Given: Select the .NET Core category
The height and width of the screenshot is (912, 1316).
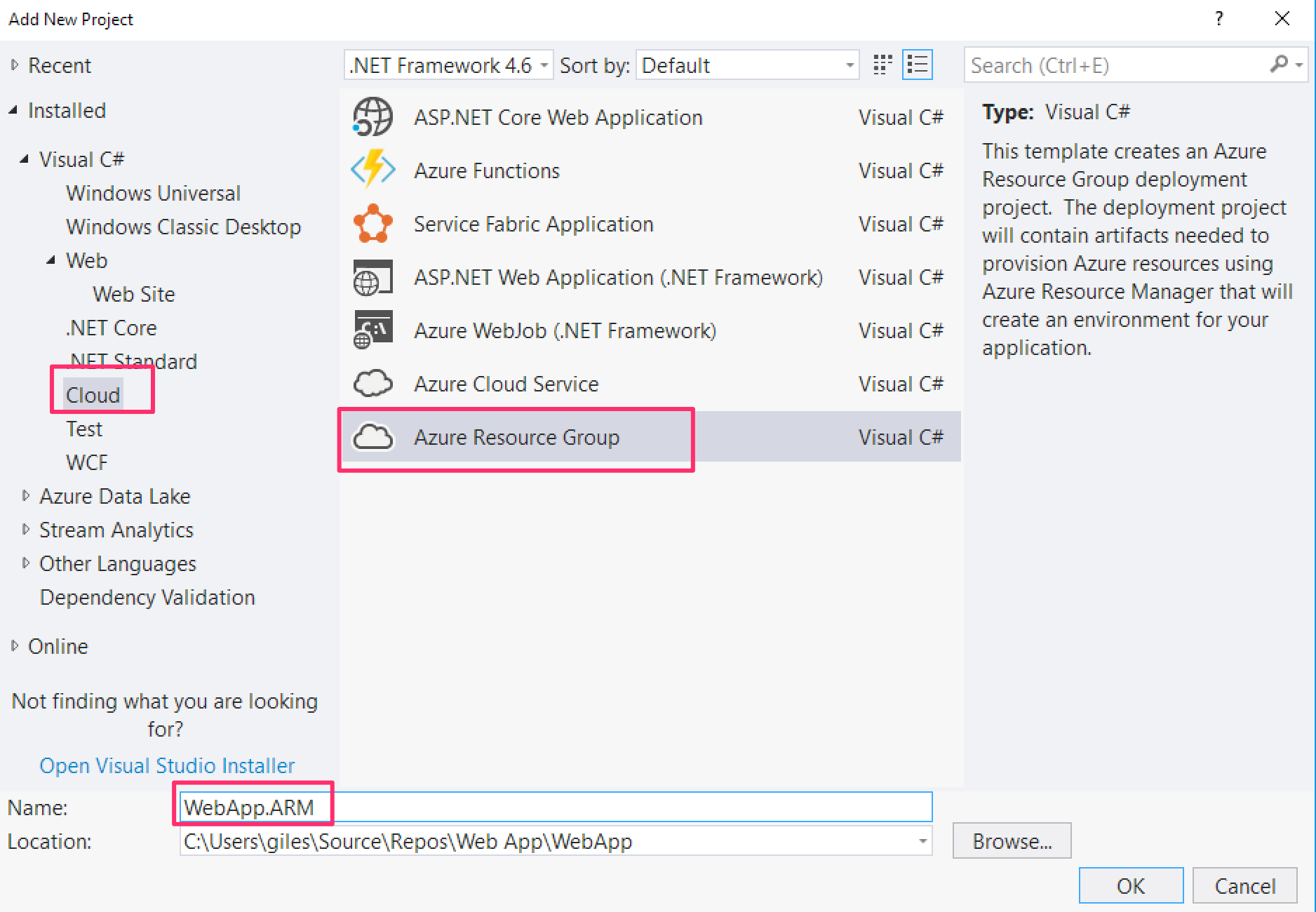Looking at the screenshot, I should pyautogui.click(x=111, y=328).
